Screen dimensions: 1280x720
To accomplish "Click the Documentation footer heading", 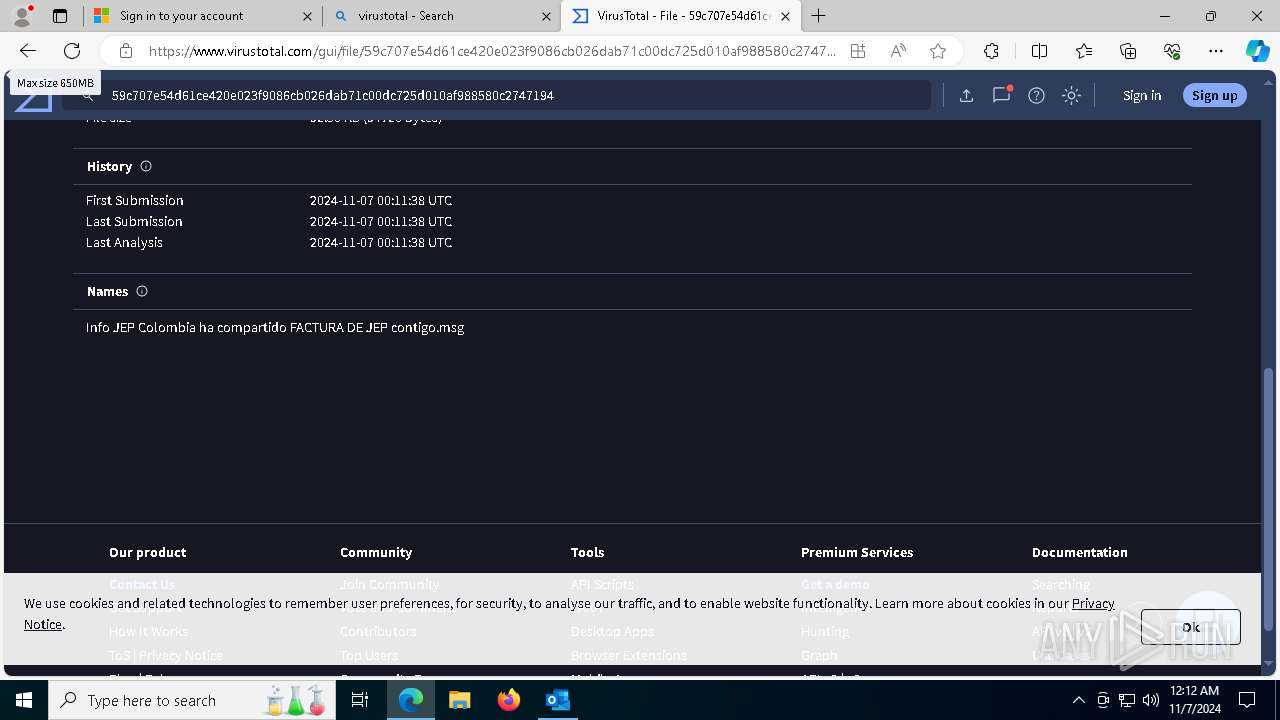I will pos(1080,552).
